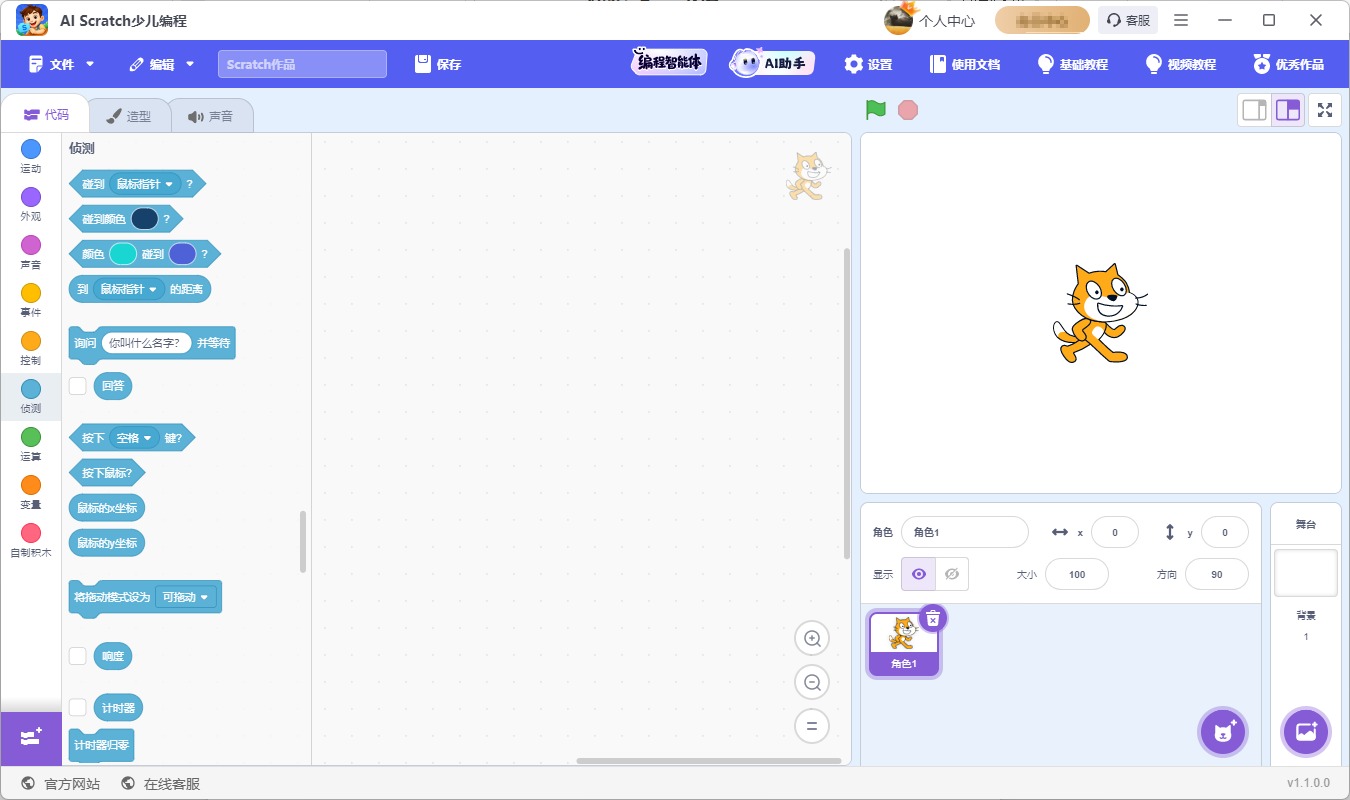Toggle the 响度 reporter checkbox
Image resolution: width=1350 pixels, height=800 pixels.
[x=77, y=656]
